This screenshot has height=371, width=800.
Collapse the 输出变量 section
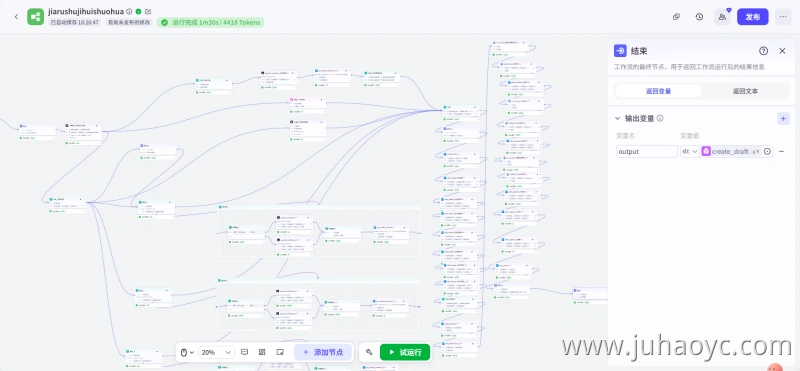point(617,118)
